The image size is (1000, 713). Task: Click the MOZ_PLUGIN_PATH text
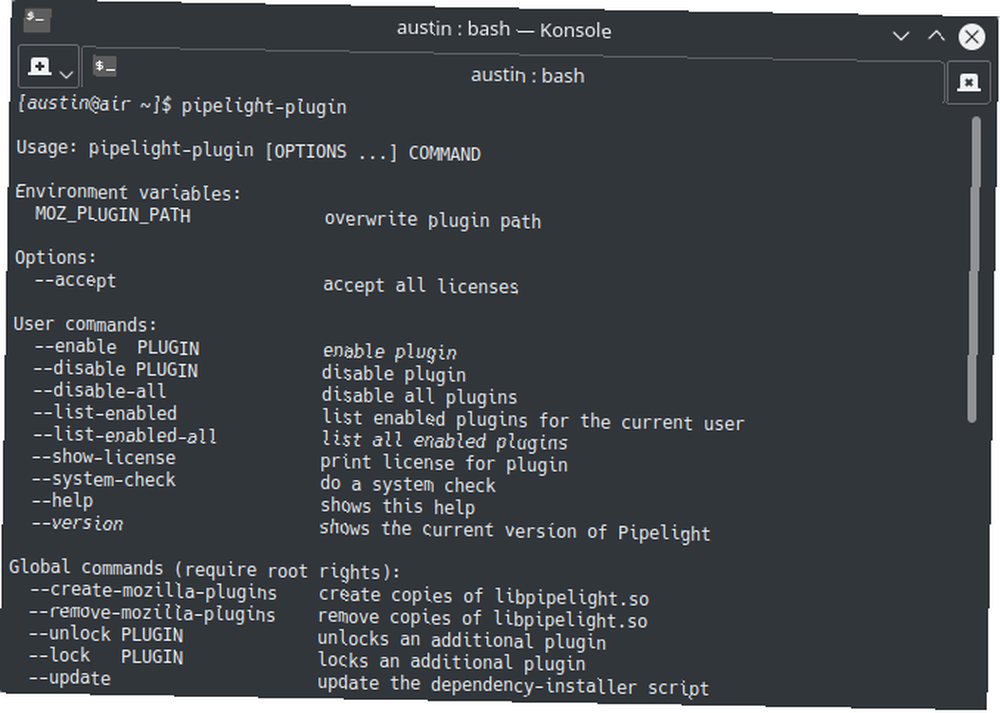(x=113, y=214)
